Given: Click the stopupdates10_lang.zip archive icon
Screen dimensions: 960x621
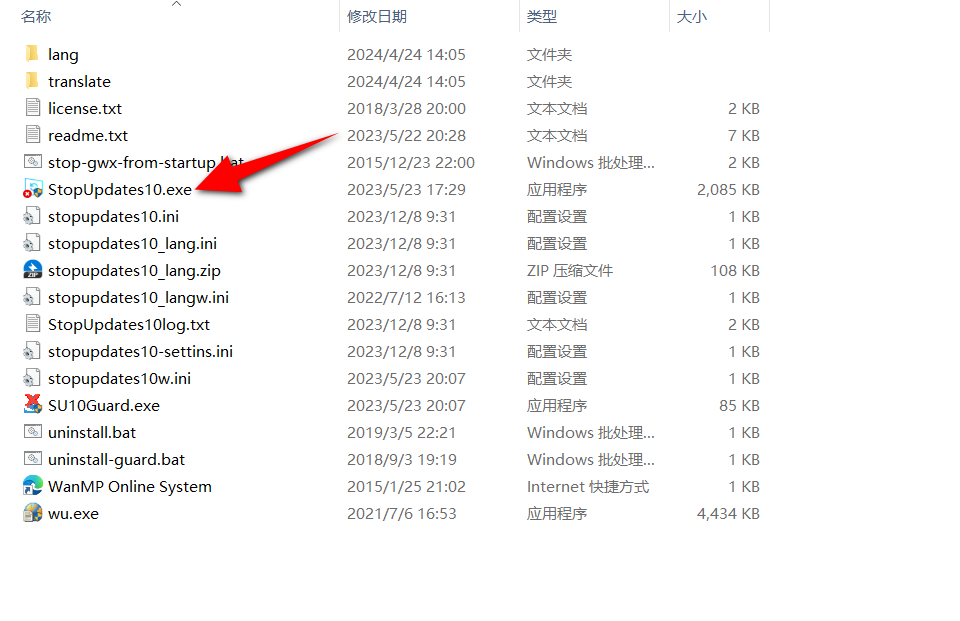Looking at the screenshot, I should click(32, 269).
